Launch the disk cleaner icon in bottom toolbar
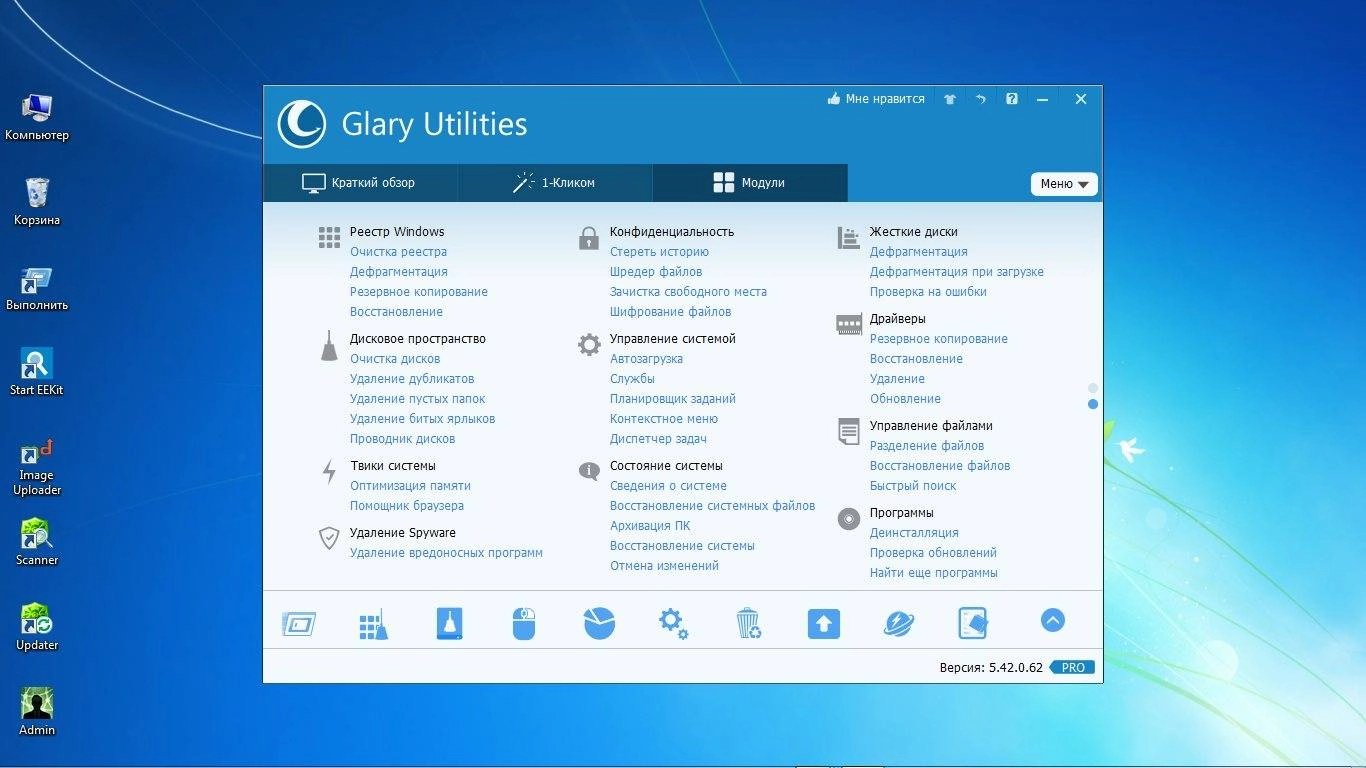 [450, 623]
